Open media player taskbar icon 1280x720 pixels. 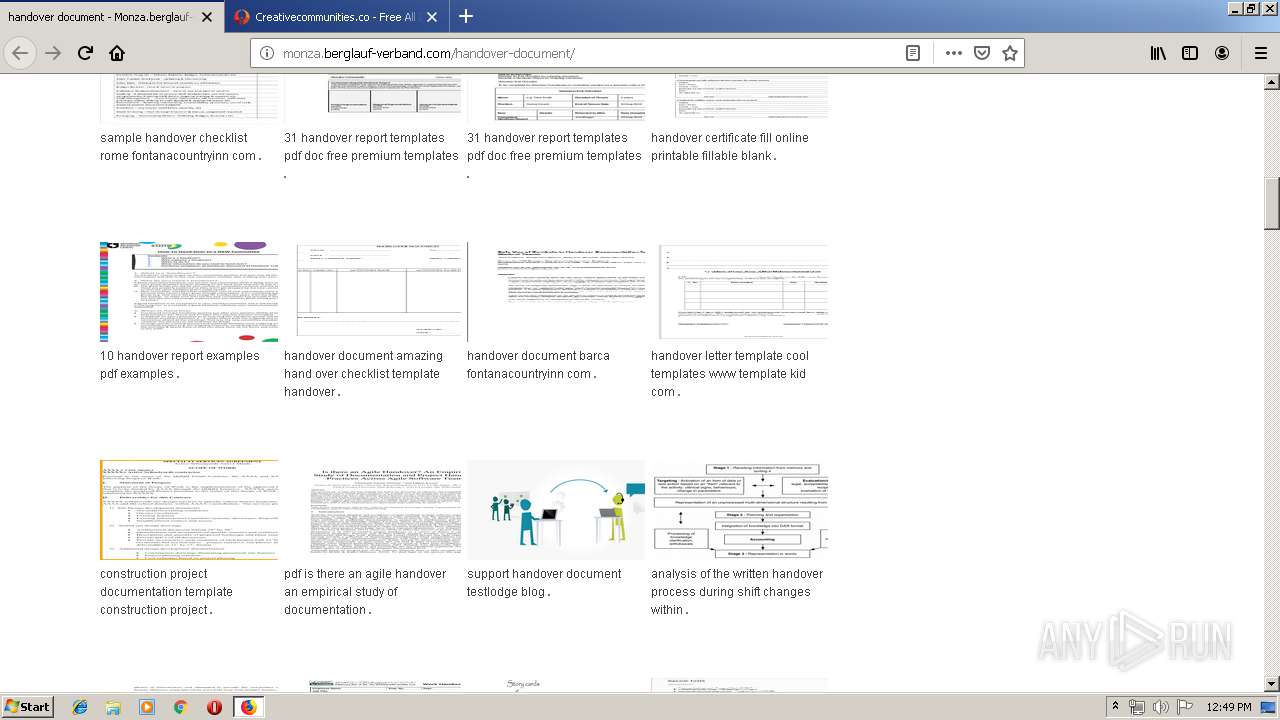coord(147,707)
